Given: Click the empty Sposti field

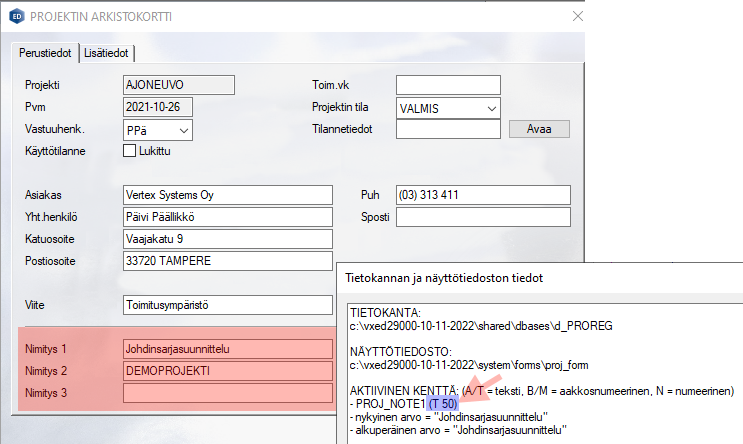Looking at the screenshot, I should click(x=482, y=217).
